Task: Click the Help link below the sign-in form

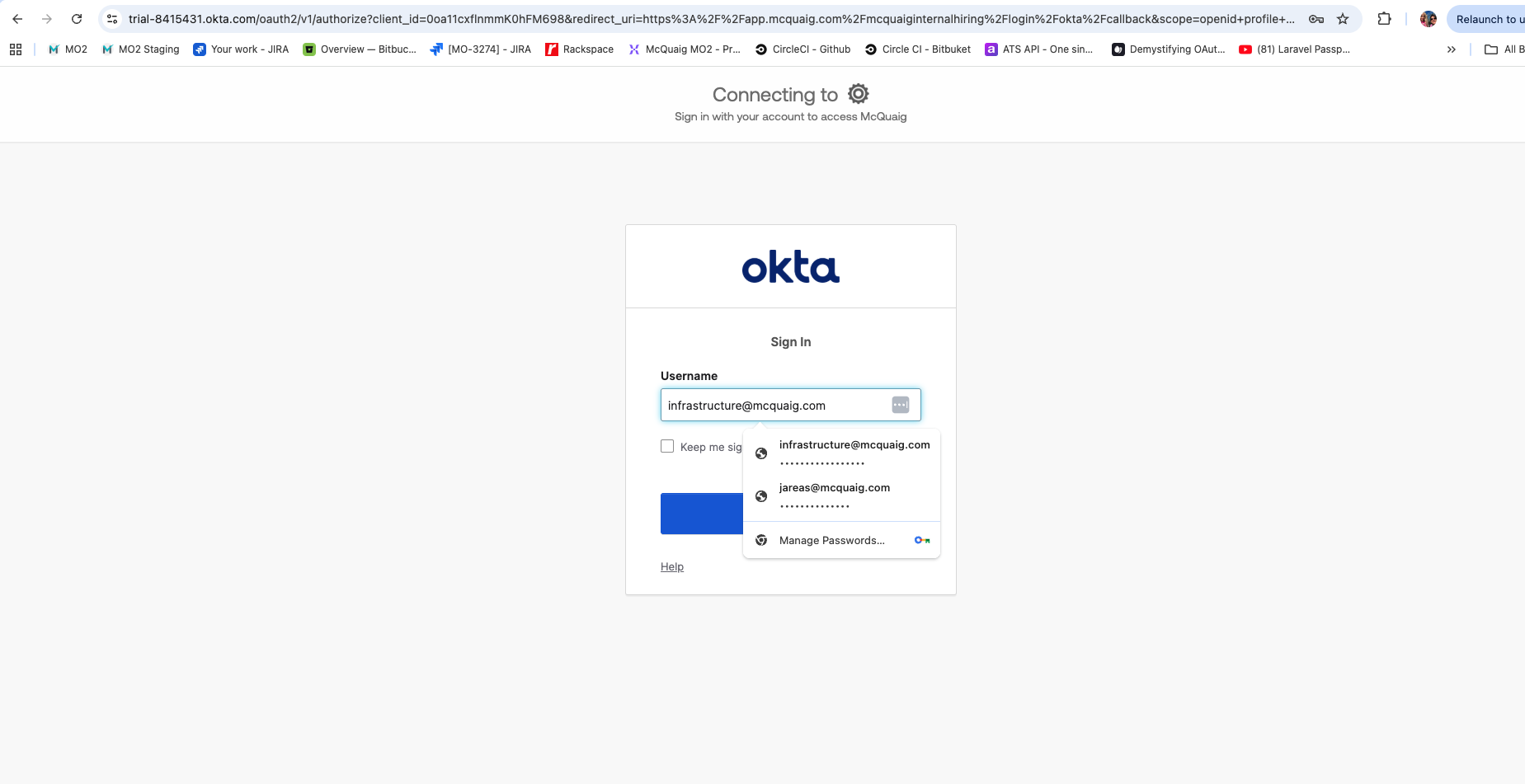Action: click(x=671, y=566)
